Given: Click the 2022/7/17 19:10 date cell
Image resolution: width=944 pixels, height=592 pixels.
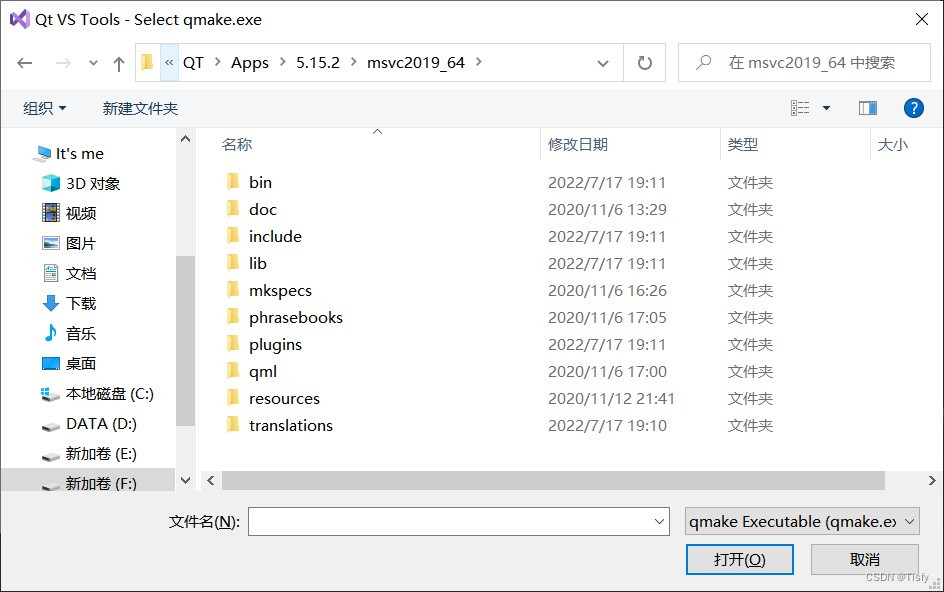Looking at the screenshot, I should coord(607,426).
